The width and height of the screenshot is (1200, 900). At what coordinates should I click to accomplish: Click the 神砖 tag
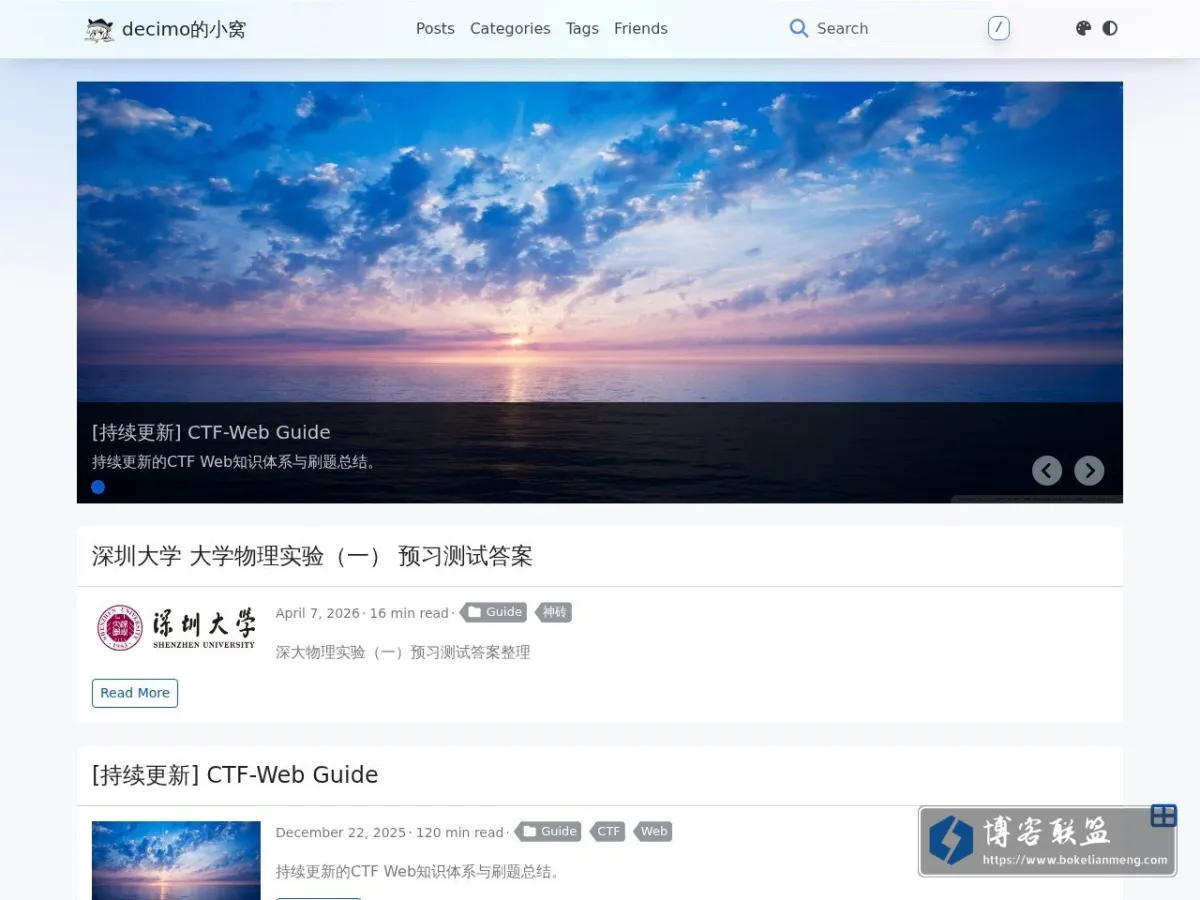pyautogui.click(x=554, y=612)
